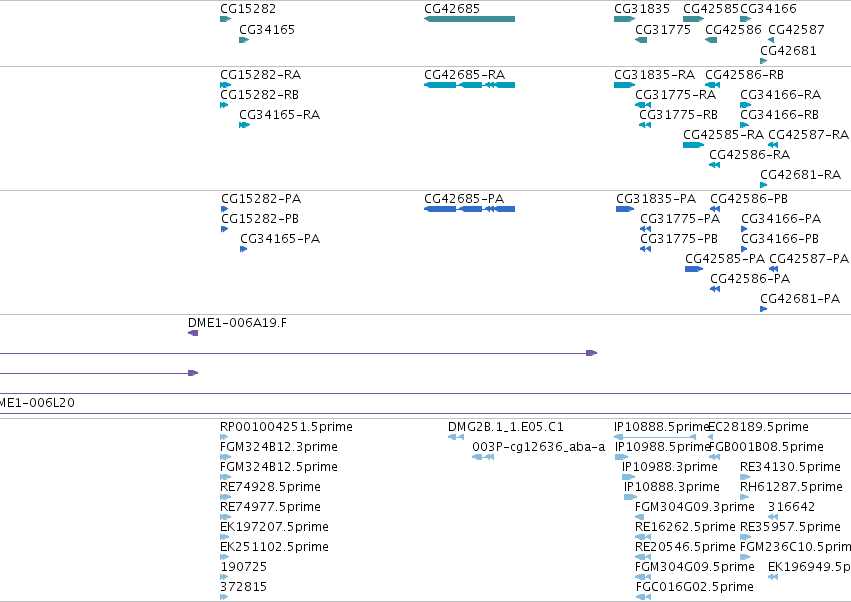851x602 pixels.
Task: Select transcript CG34166-RA label
Action: click(780, 94)
